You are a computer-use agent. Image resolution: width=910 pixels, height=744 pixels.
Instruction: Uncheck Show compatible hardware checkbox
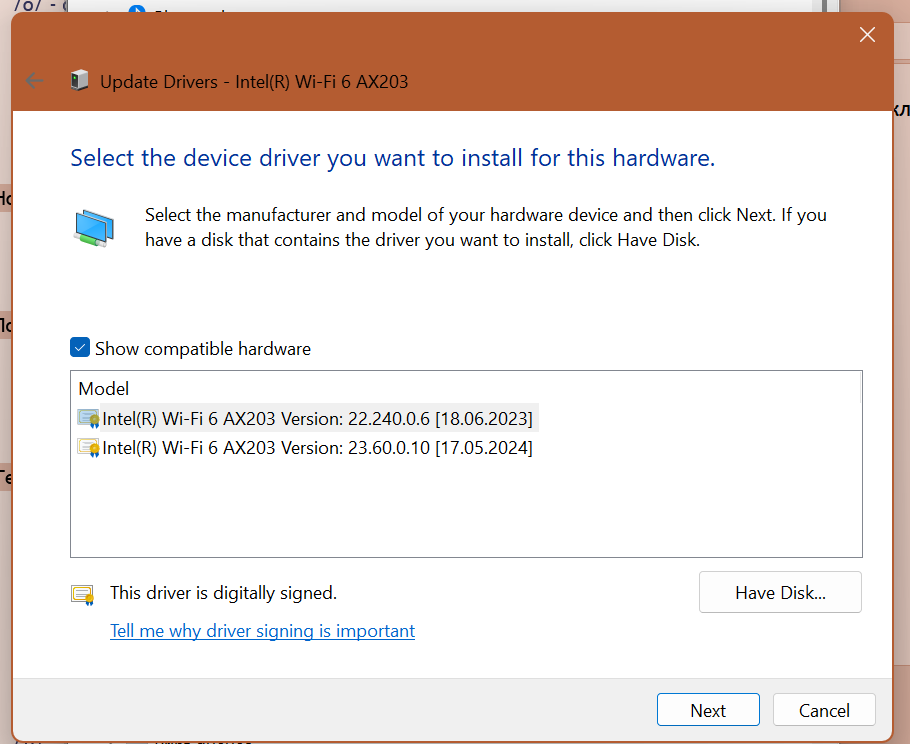coord(80,348)
